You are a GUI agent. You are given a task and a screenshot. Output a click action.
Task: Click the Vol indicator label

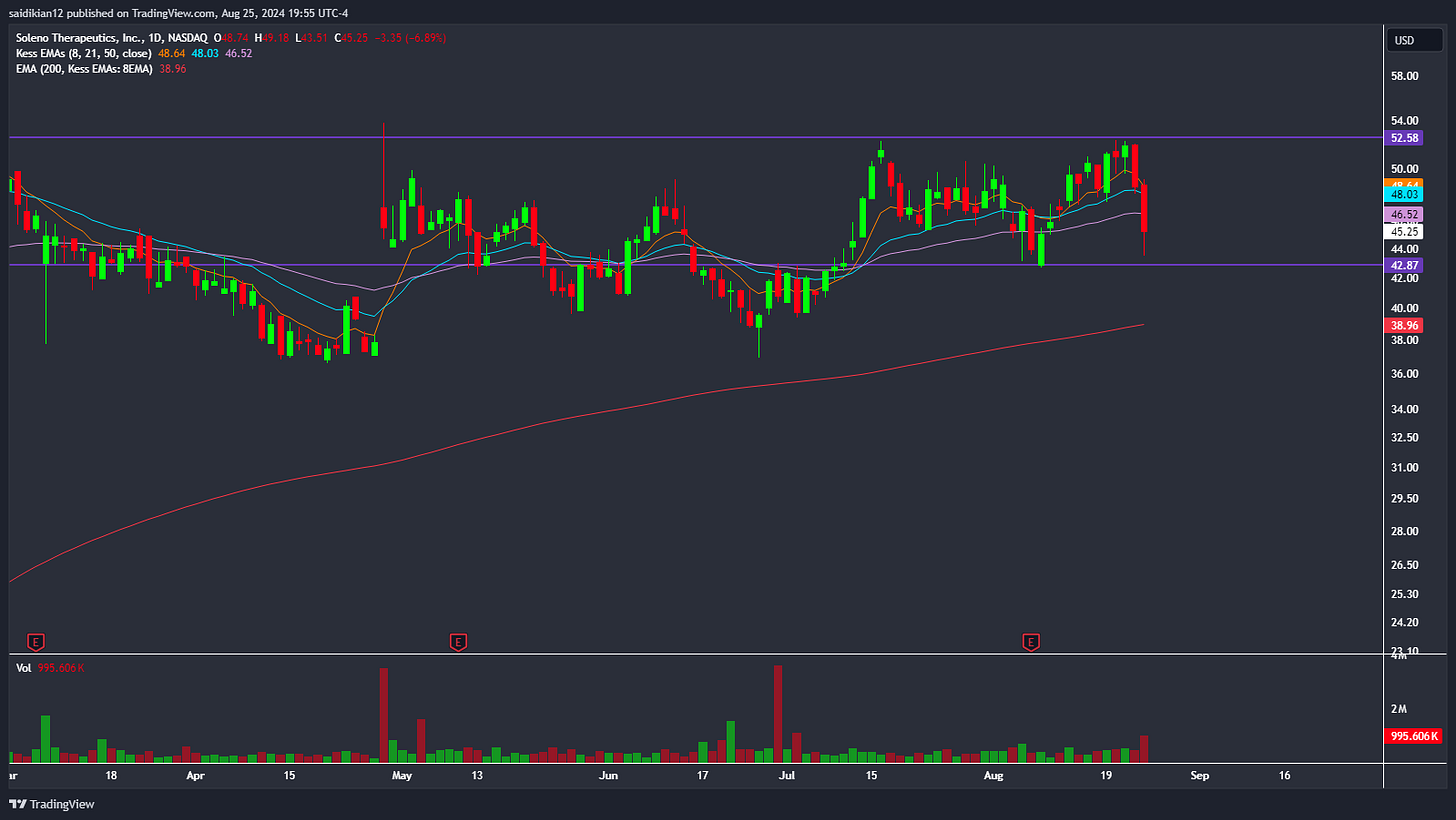[x=22, y=667]
